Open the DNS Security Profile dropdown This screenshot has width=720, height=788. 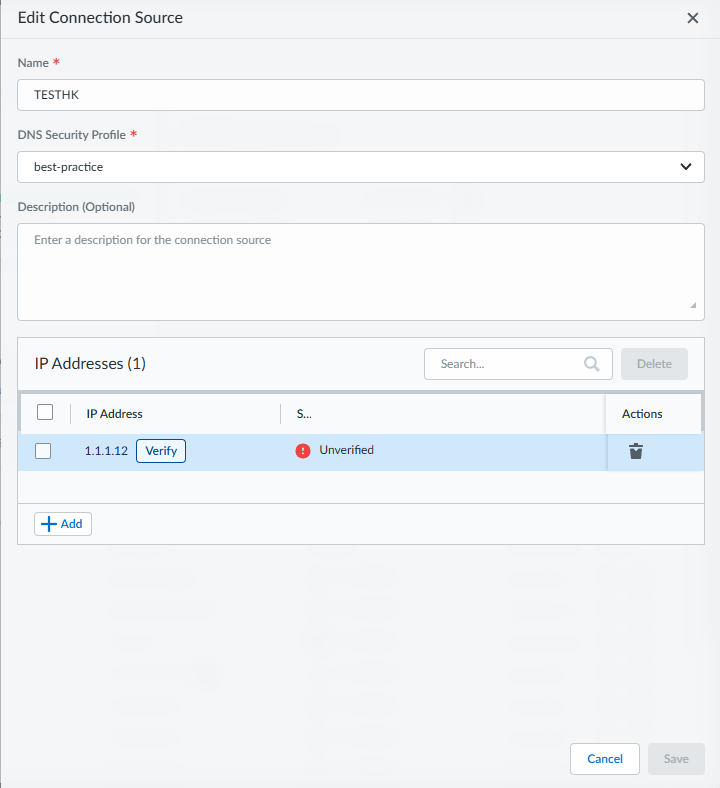[x=360, y=167]
